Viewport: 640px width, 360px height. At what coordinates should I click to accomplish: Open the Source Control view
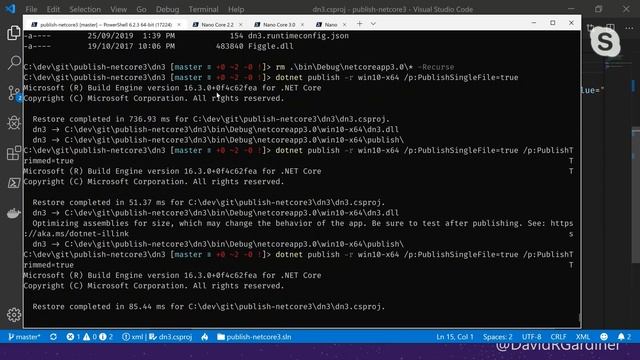pyautogui.click(x=14, y=93)
